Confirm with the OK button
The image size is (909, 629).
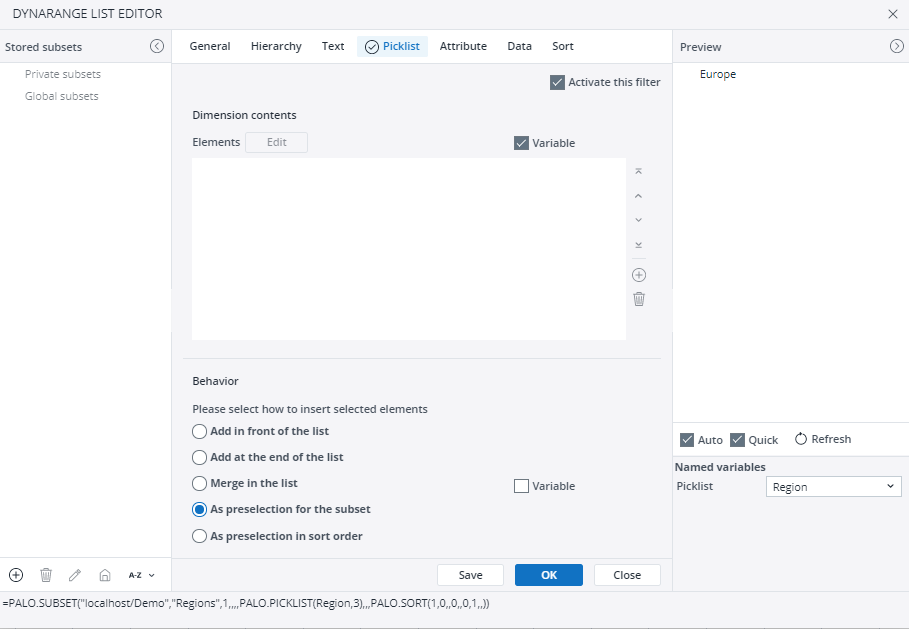coord(549,575)
